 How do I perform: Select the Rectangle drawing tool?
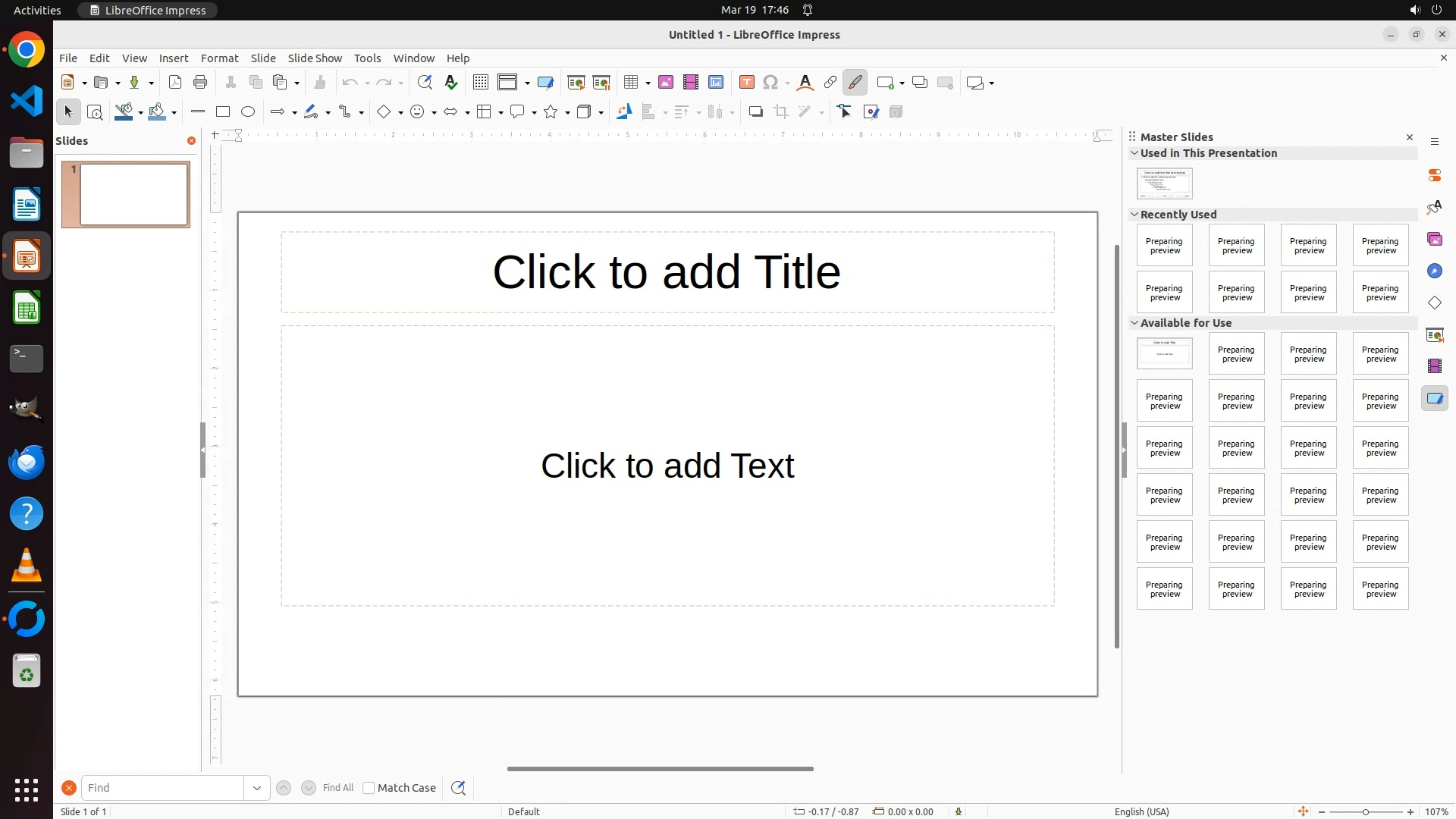pos(223,112)
